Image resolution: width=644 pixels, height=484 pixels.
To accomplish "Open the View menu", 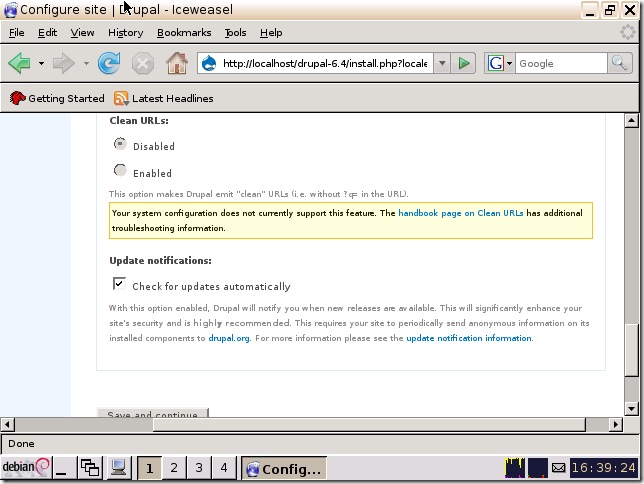I will 82,32.
